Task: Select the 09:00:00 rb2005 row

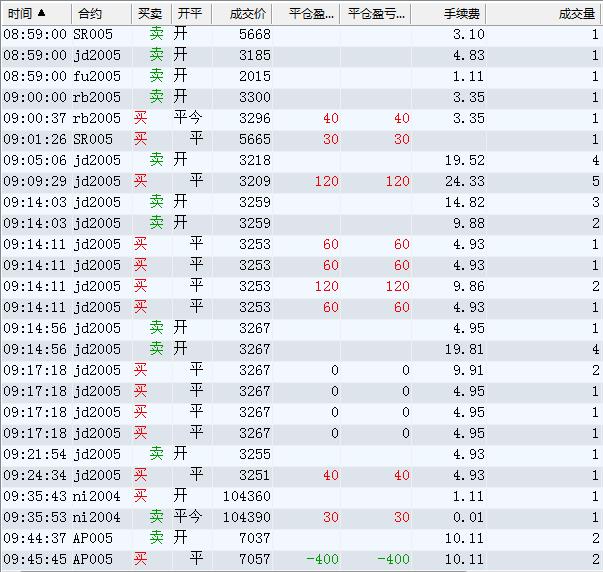Action: [302, 97]
